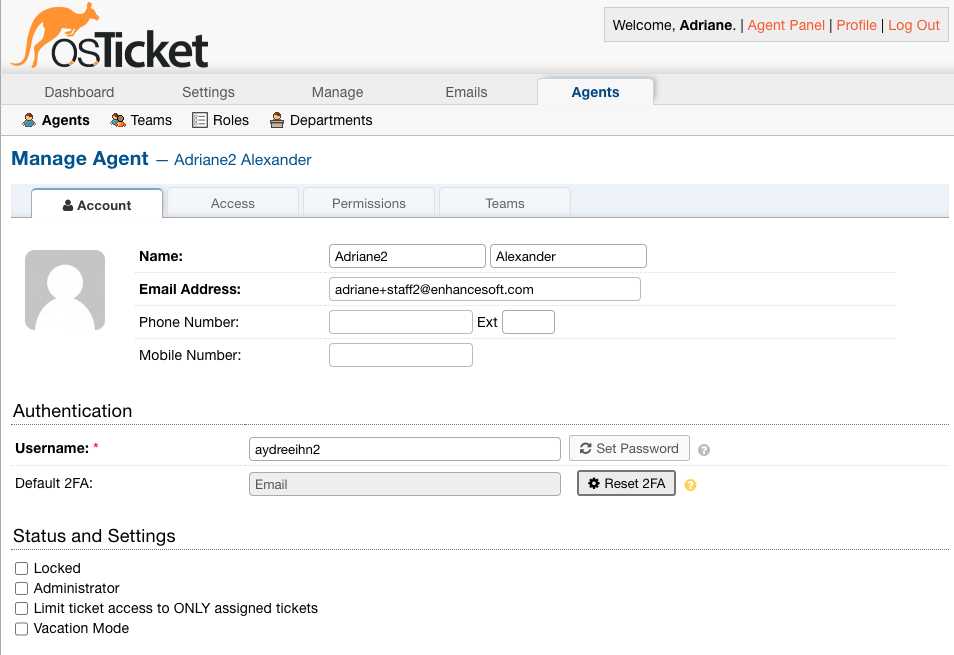Click the agent avatar placeholder image

(65, 290)
